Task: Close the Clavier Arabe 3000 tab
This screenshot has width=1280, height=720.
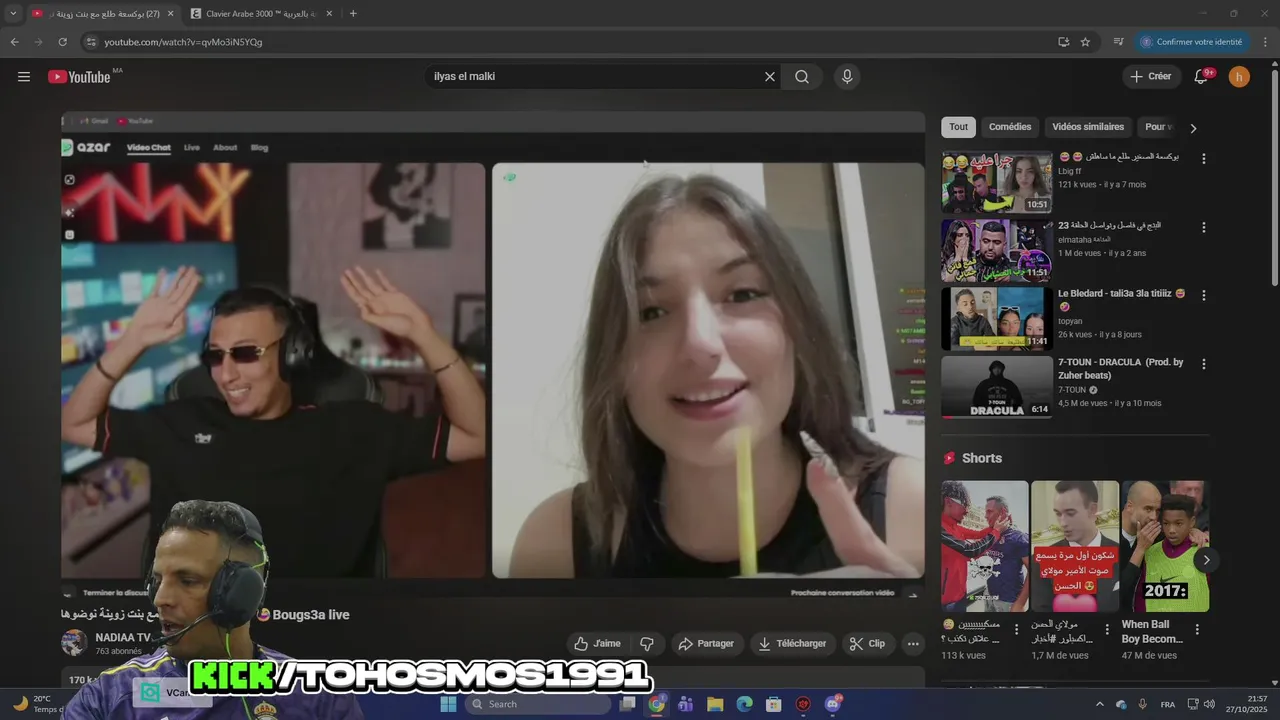Action: (329, 13)
